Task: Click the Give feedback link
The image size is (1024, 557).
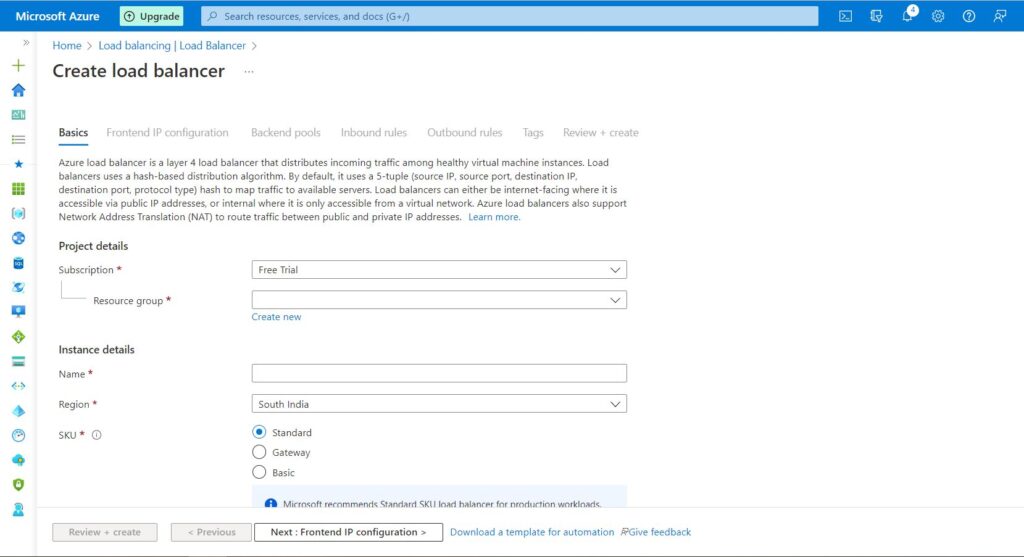Action: [656, 532]
